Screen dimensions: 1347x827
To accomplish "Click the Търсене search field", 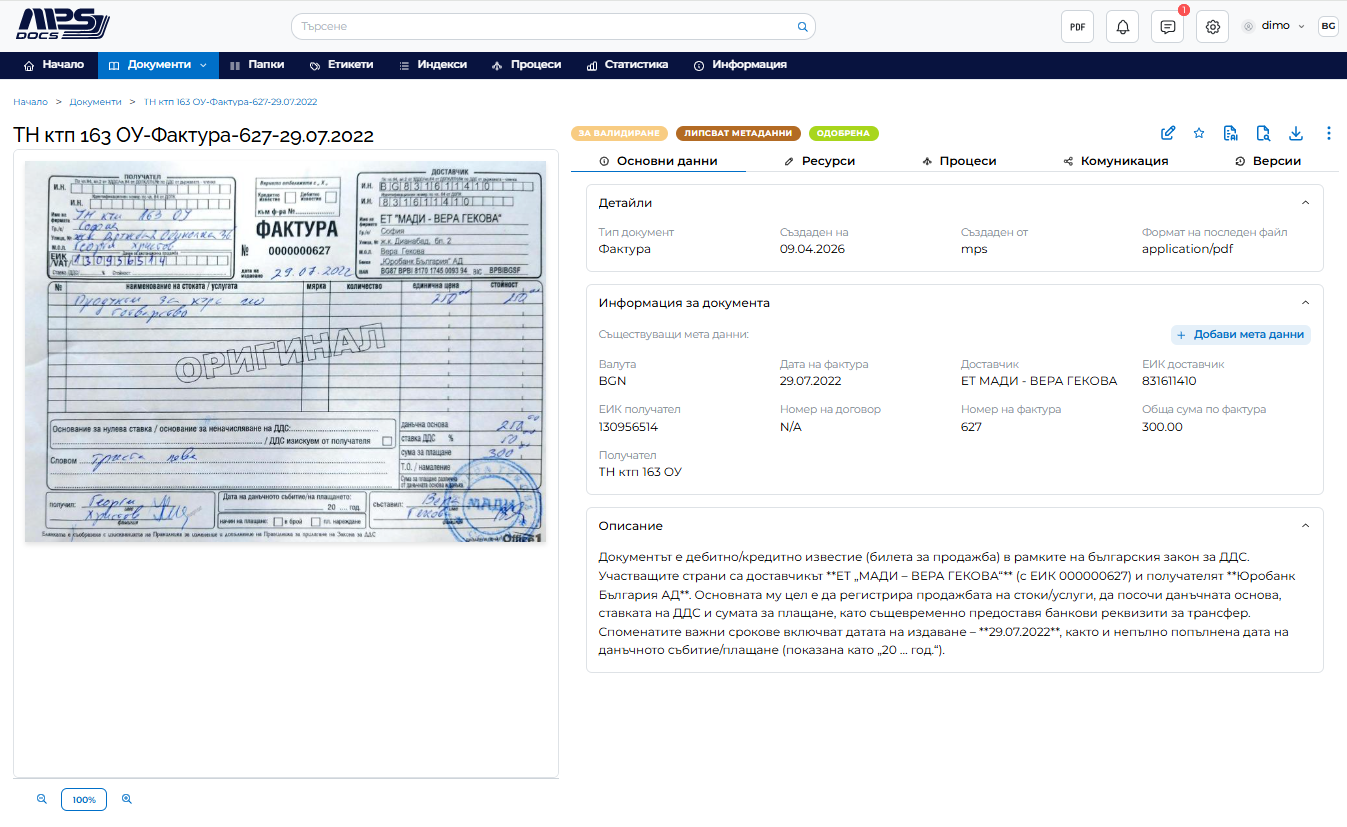I will (553, 27).
